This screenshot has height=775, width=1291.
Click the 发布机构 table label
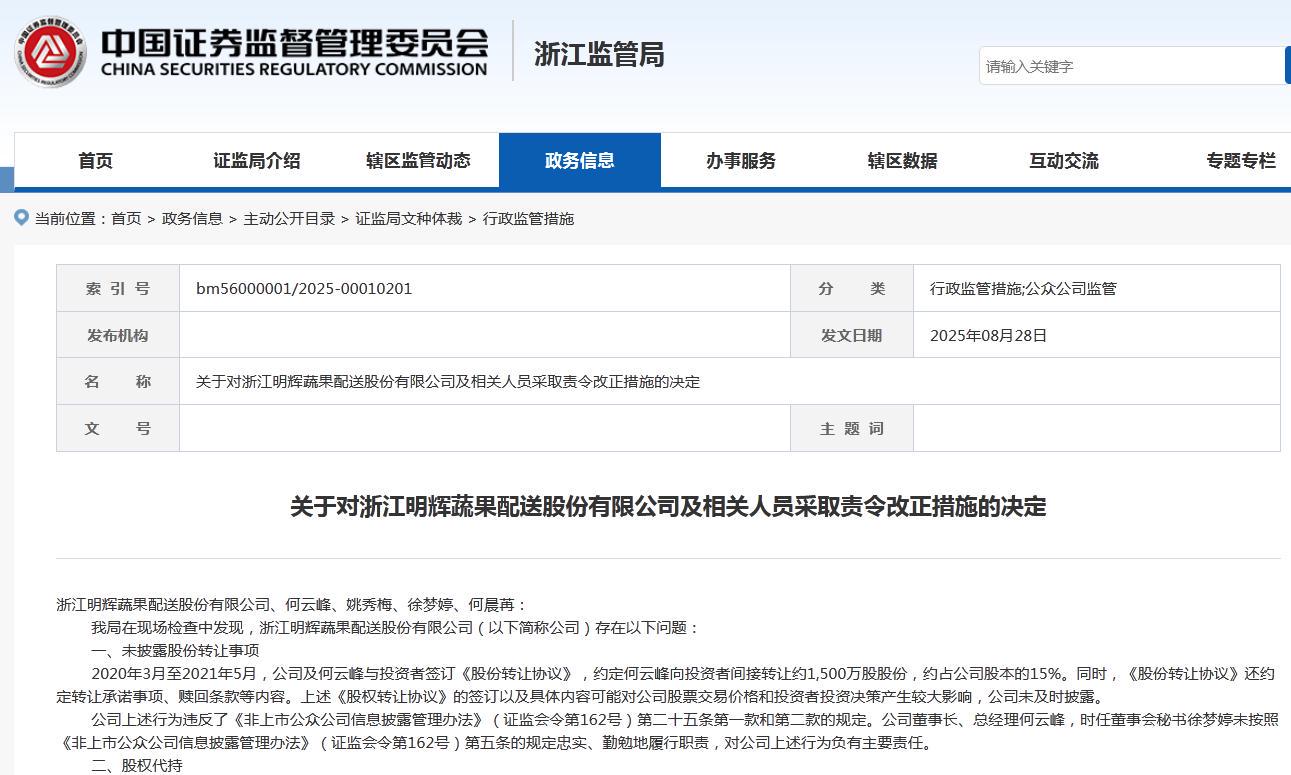(x=118, y=335)
